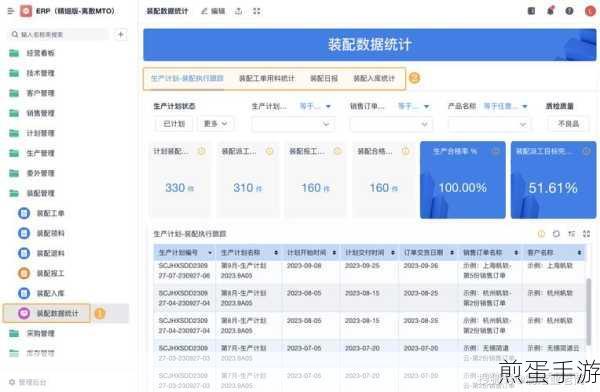Click info icon on 装配合格 card
Screen dimensions: 600x392
406,151
